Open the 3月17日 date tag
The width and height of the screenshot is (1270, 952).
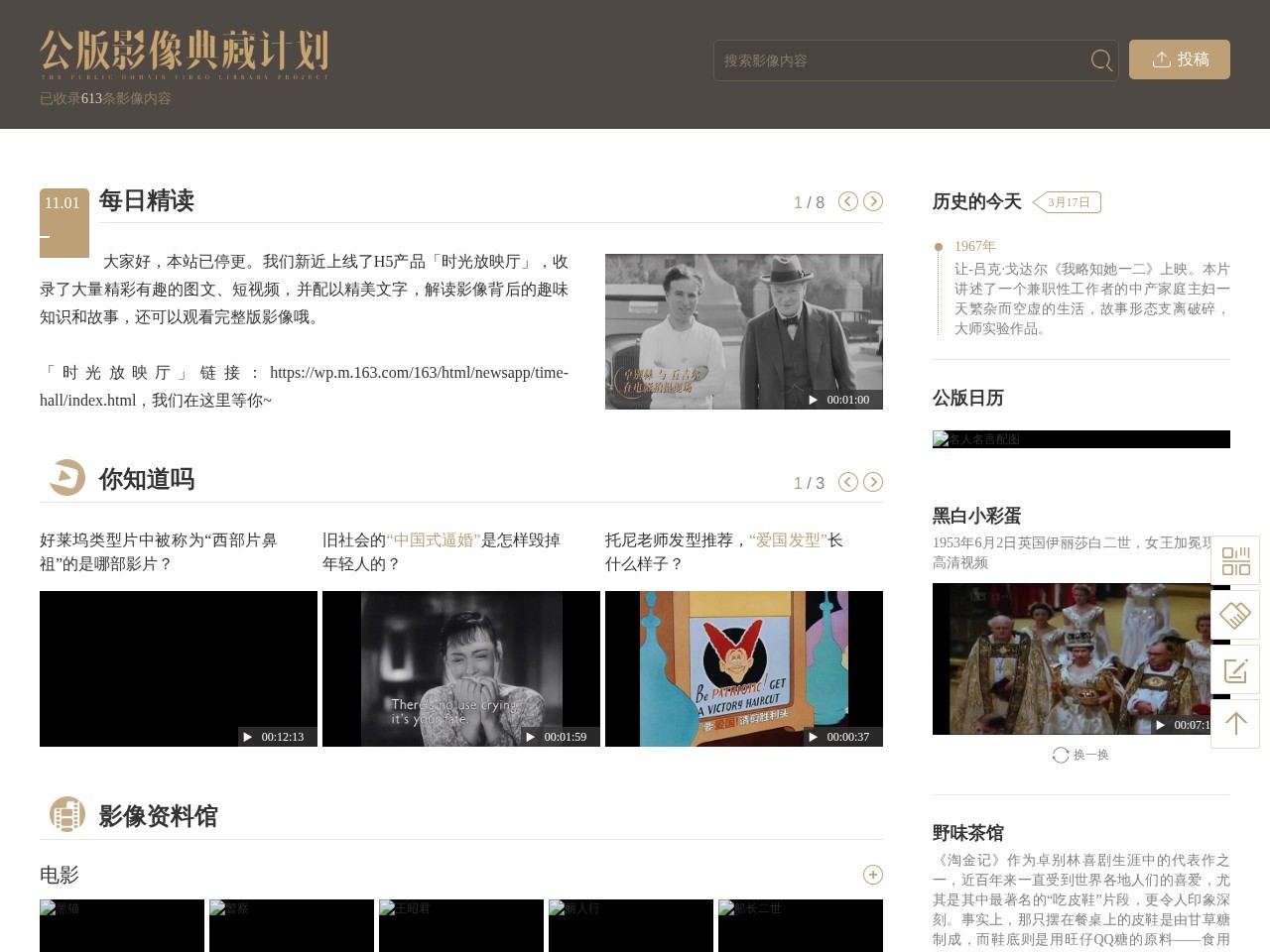click(x=1069, y=201)
